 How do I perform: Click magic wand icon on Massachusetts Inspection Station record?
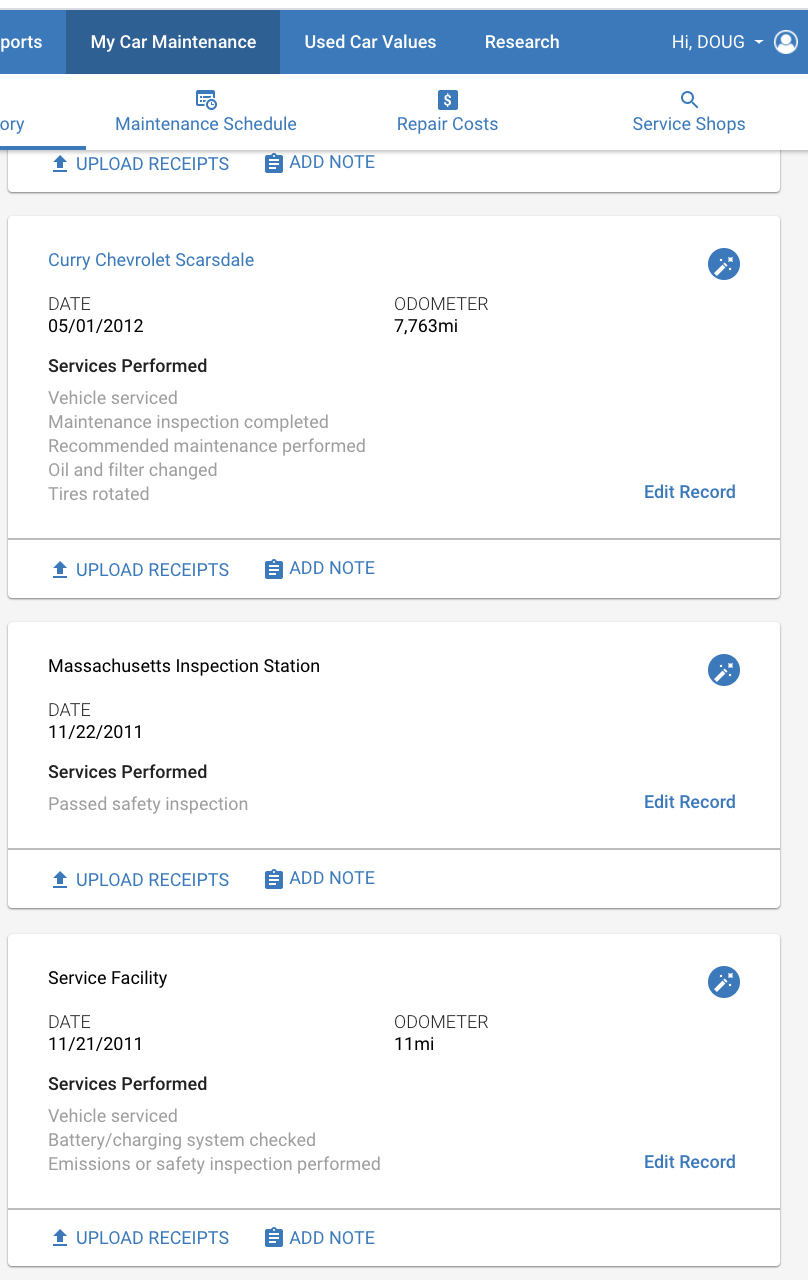[x=724, y=670]
